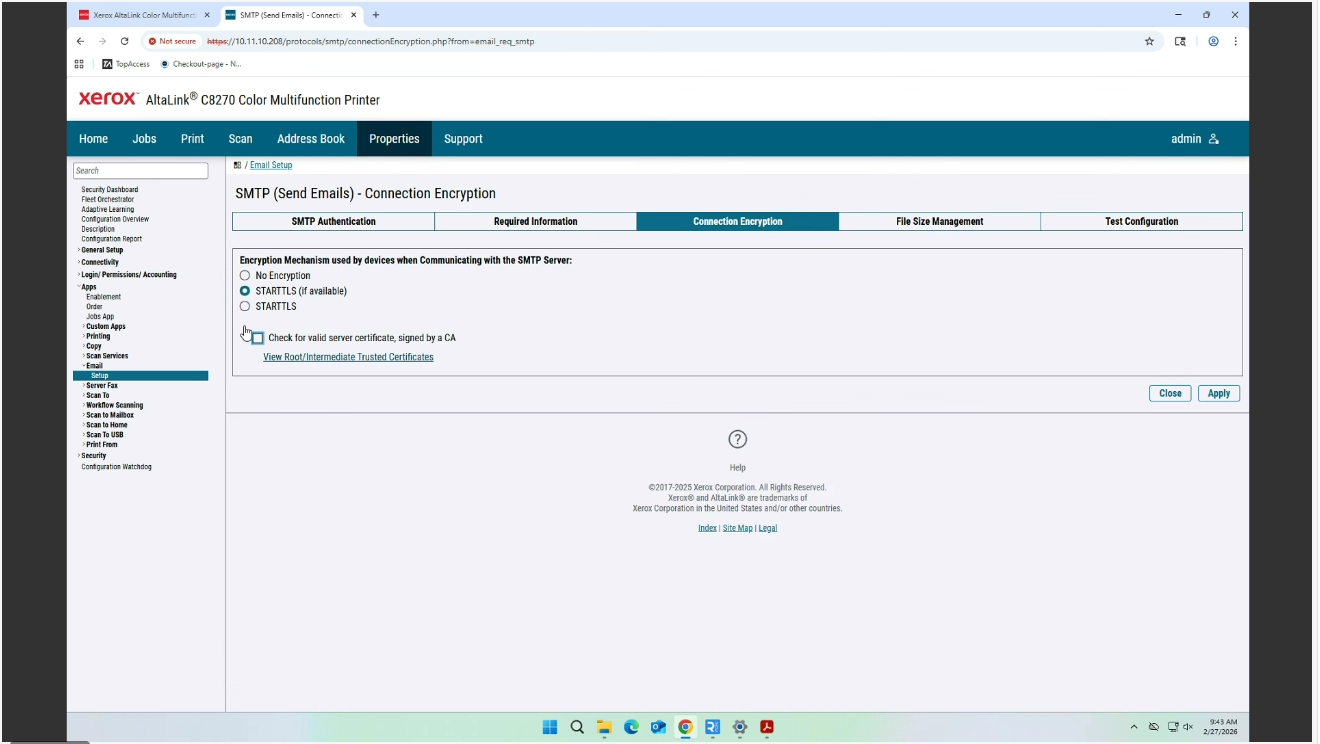This screenshot has height=744, width=1320.
Task: Select the No Encryption radio button
Action: [x=245, y=276]
